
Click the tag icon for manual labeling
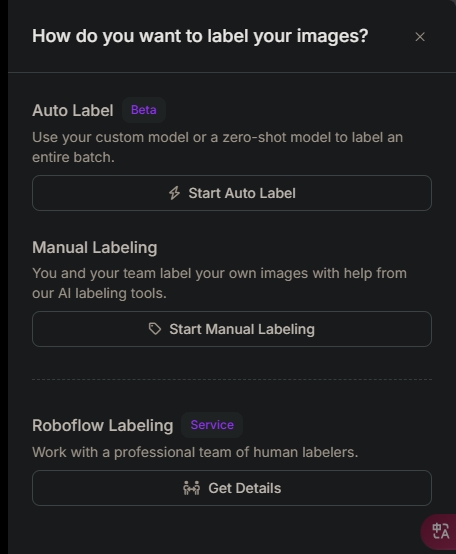pos(155,329)
